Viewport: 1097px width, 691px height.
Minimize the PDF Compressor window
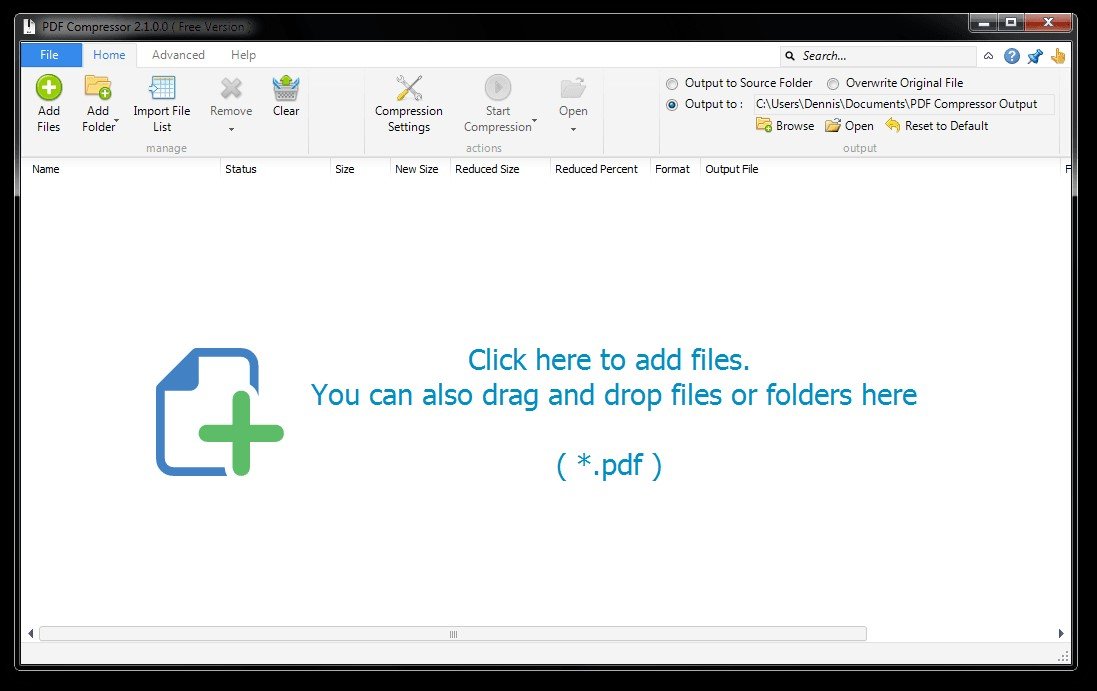pos(984,23)
